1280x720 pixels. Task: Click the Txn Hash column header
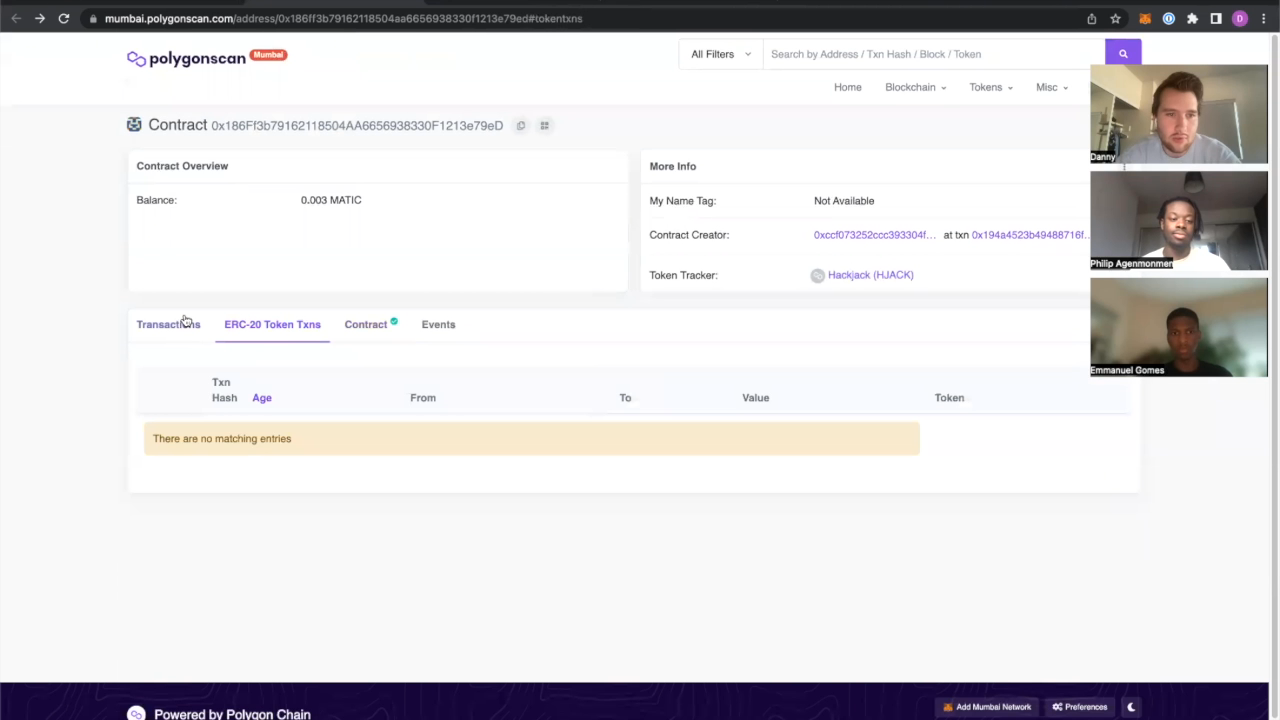224,390
